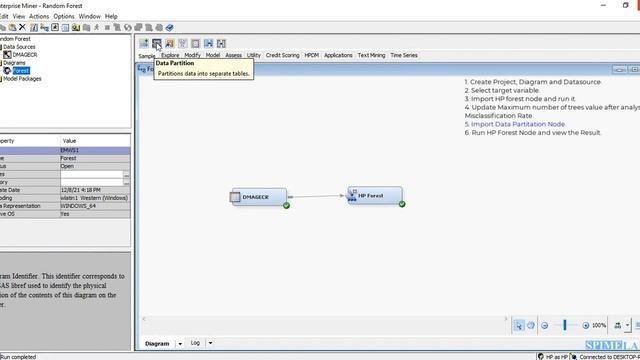This screenshot has width=640, height=360.
Task: Click the upper ellipsis button in properties panel
Action: coord(127,174)
